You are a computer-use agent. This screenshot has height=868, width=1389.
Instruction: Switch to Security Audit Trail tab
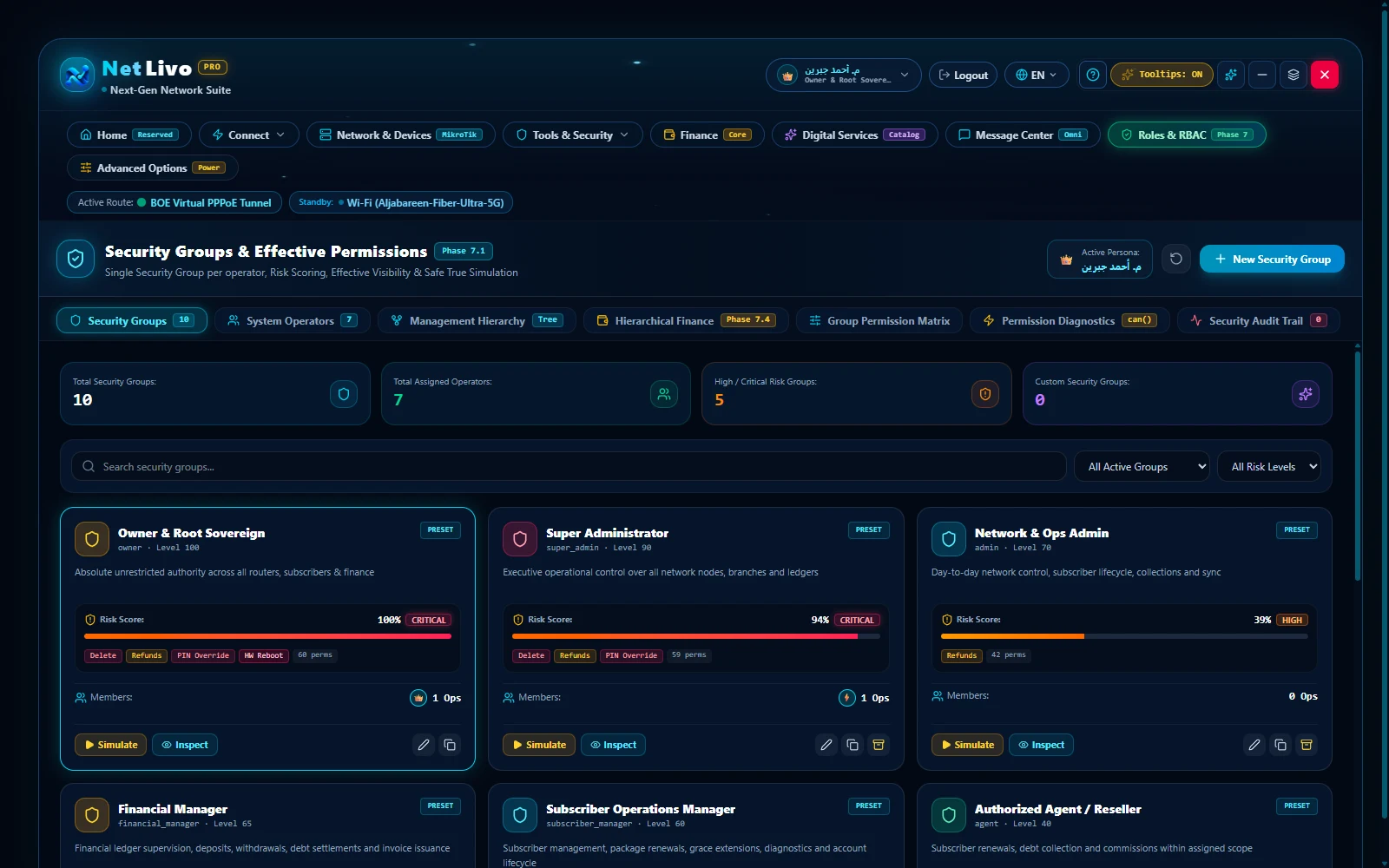1259,320
